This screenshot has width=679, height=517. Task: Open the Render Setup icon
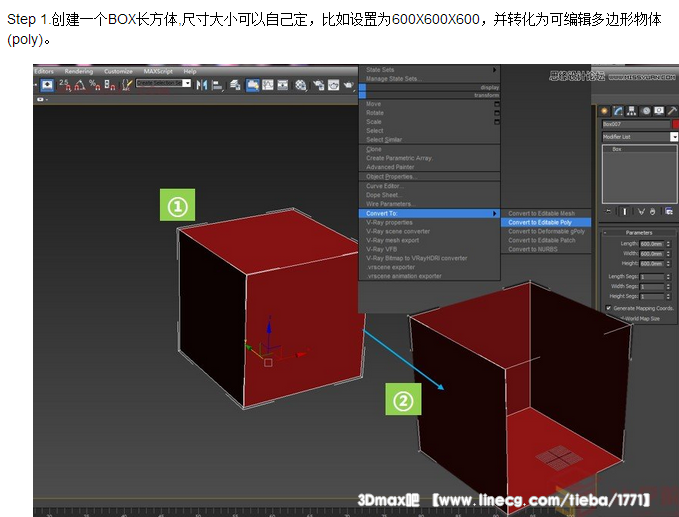(x=318, y=85)
